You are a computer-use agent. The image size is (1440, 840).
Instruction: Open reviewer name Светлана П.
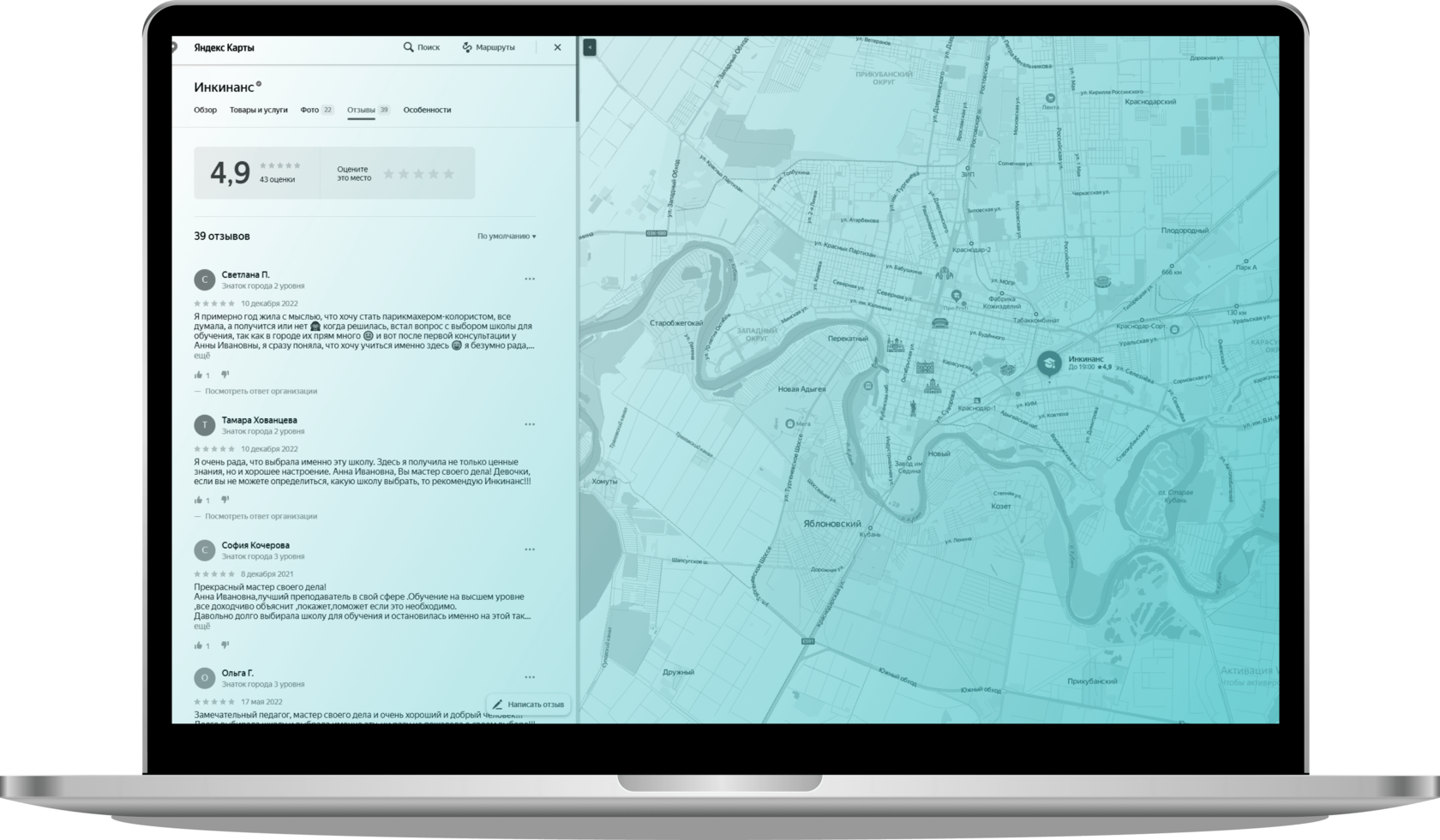(x=245, y=274)
